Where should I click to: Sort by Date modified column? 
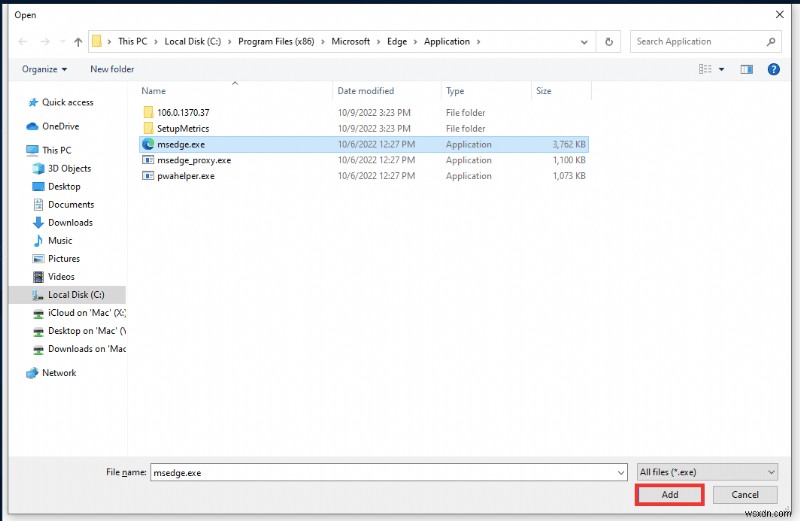(366, 91)
